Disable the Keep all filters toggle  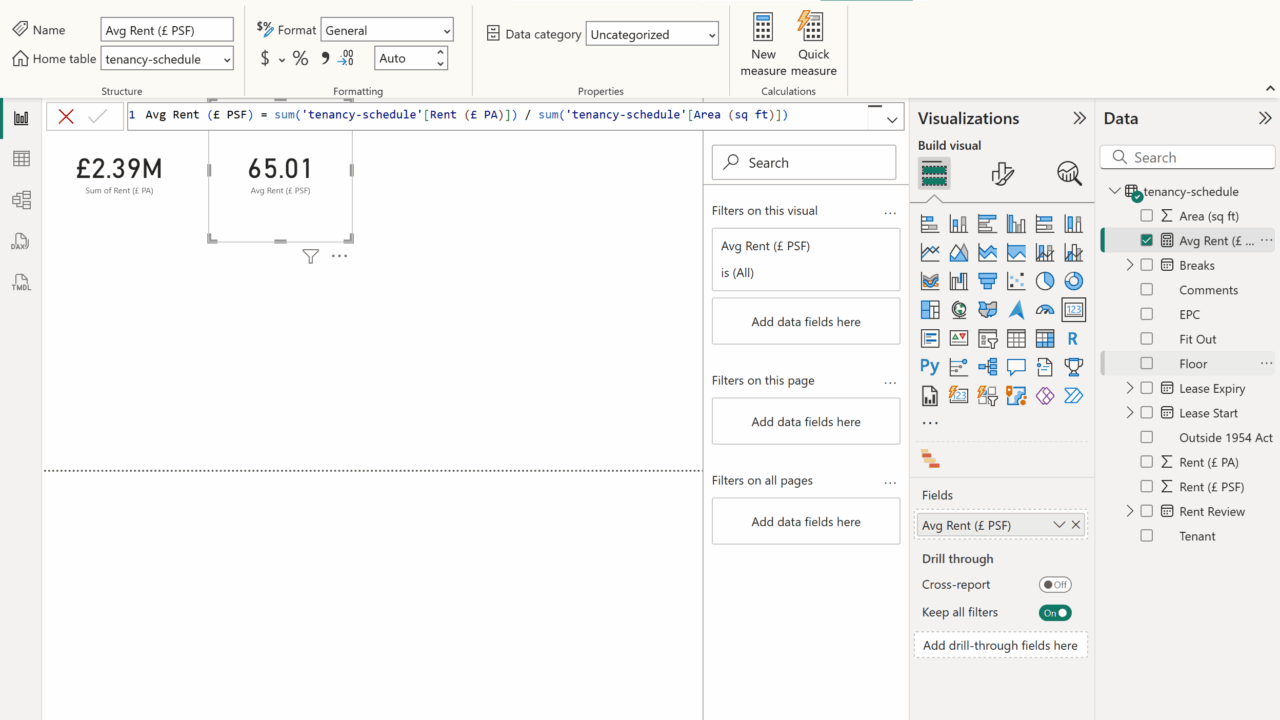pos(1054,613)
